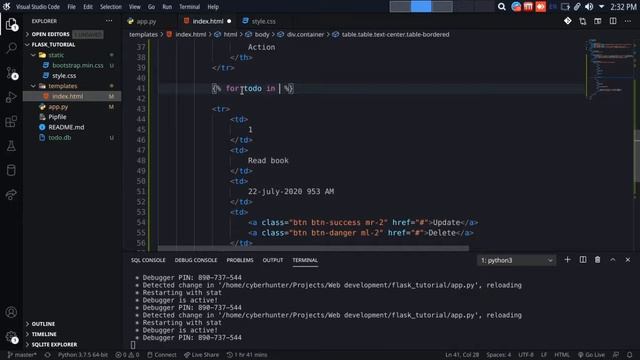The image size is (640, 360).
Task: Create a new terminal with plus icon
Action: (567, 260)
